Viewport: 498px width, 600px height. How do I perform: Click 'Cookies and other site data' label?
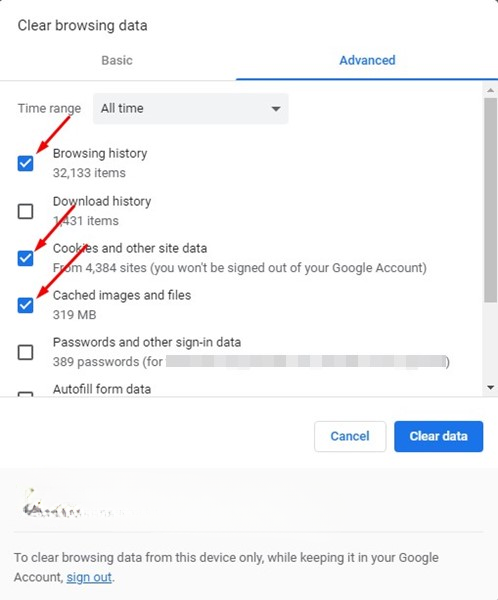(130, 248)
